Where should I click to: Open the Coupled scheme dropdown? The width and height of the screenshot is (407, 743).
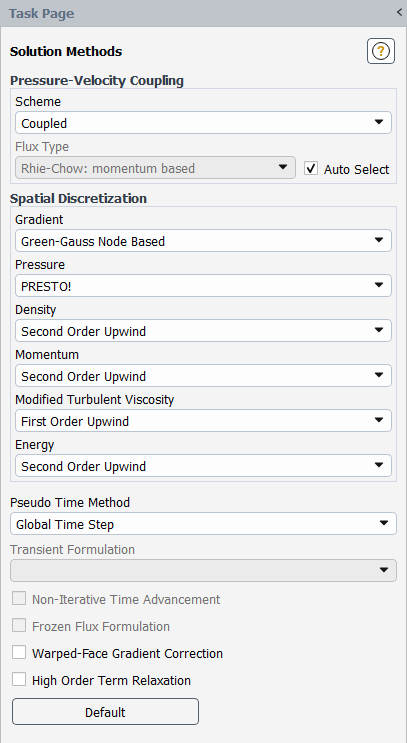click(x=203, y=123)
